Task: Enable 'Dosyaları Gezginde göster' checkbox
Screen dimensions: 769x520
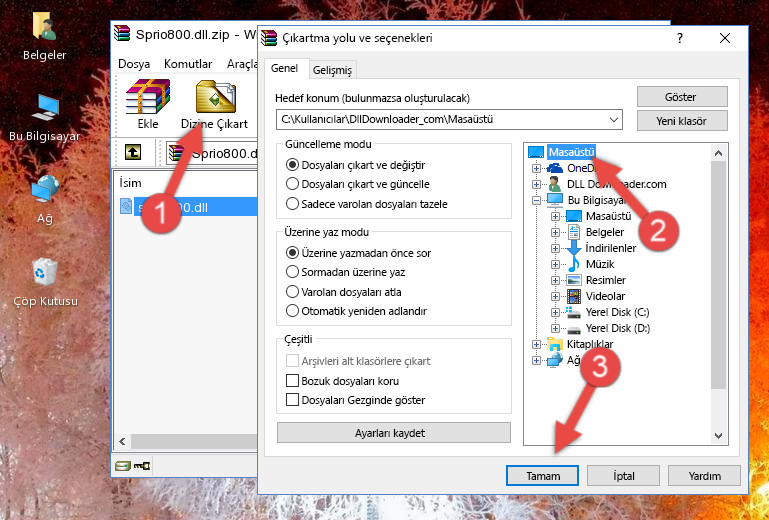Action: 292,400
